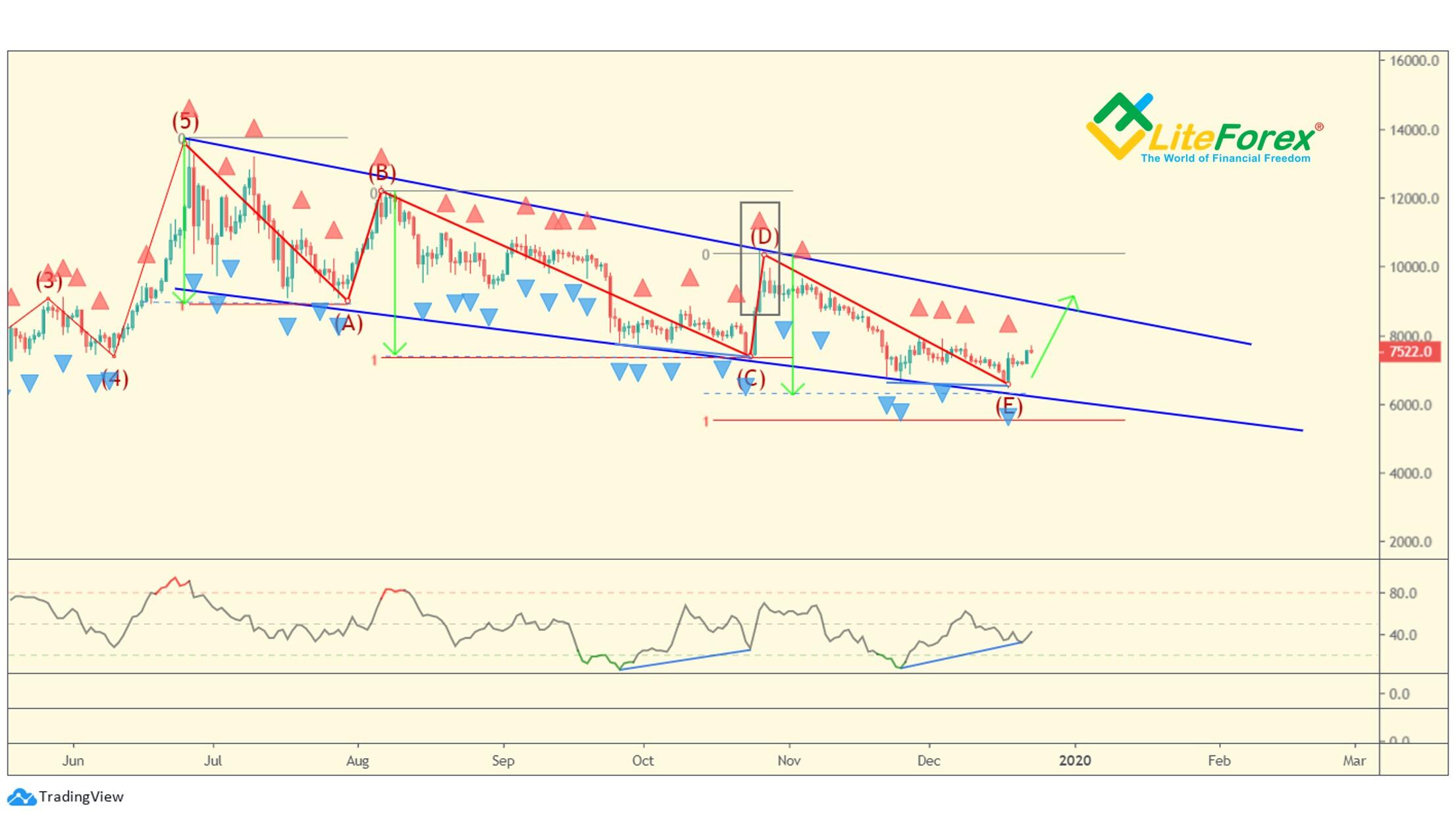
Task: Click the TradingView text link
Action: coord(81,797)
